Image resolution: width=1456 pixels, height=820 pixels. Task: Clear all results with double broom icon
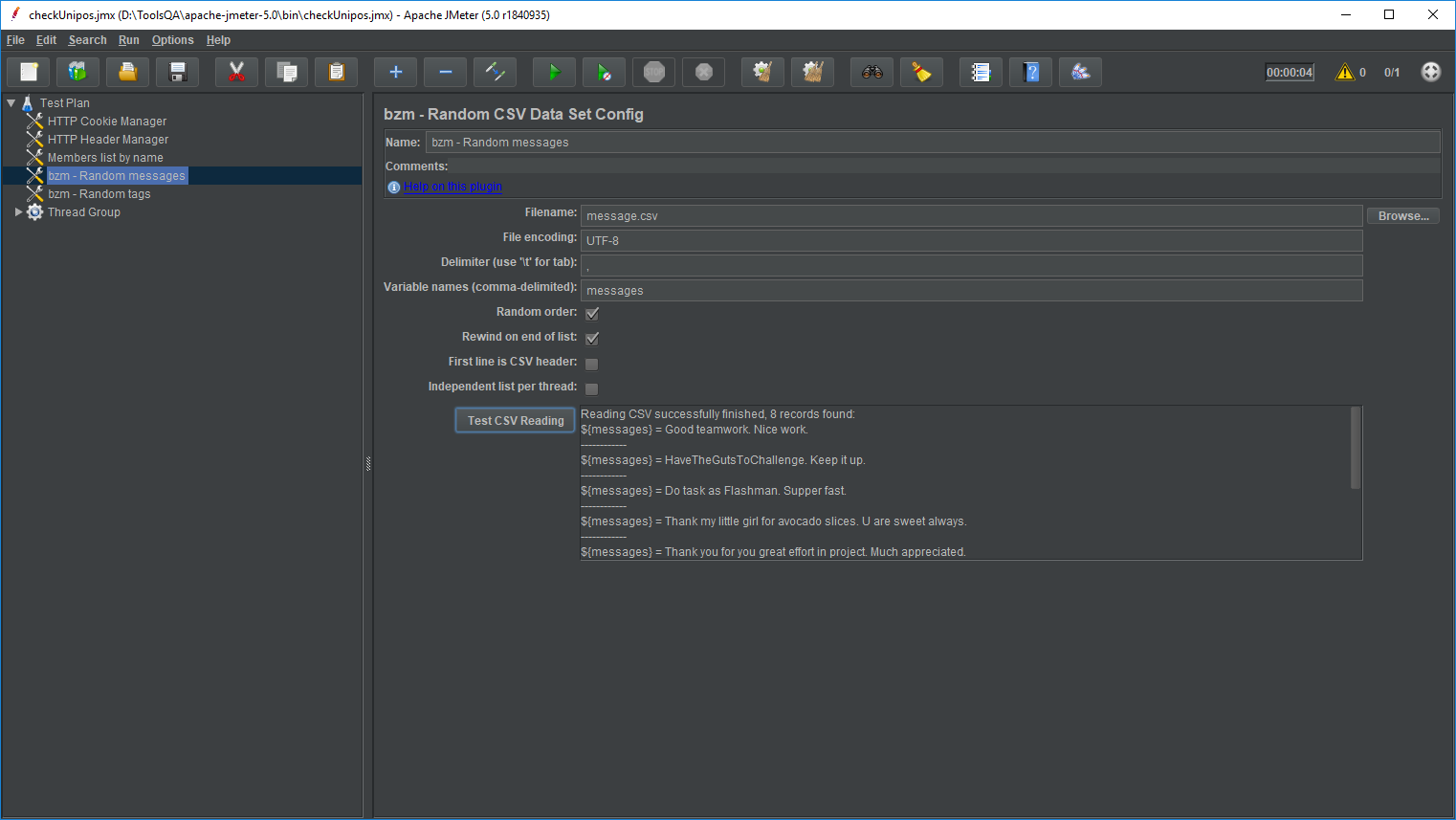(x=813, y=72)
